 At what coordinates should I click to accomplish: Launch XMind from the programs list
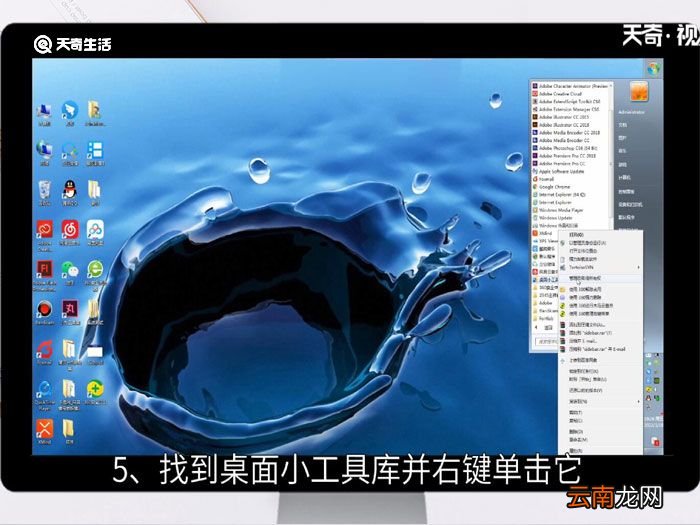tap(542, 233)
